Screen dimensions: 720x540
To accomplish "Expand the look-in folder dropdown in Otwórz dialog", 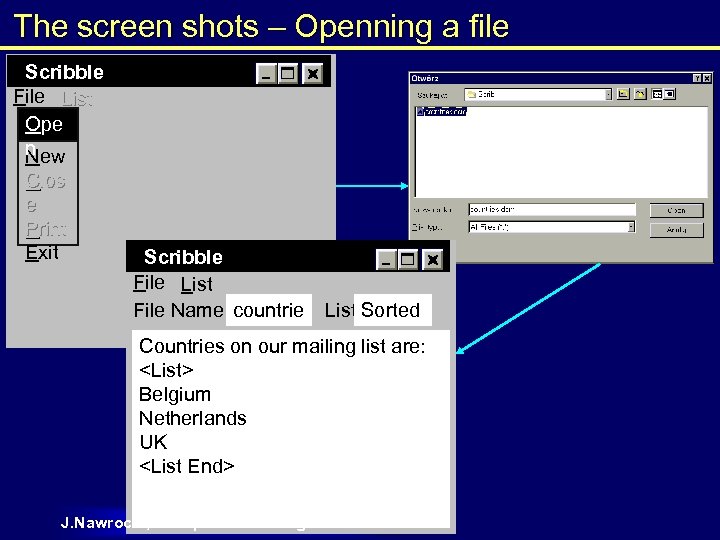I will (x=608, y=95).
